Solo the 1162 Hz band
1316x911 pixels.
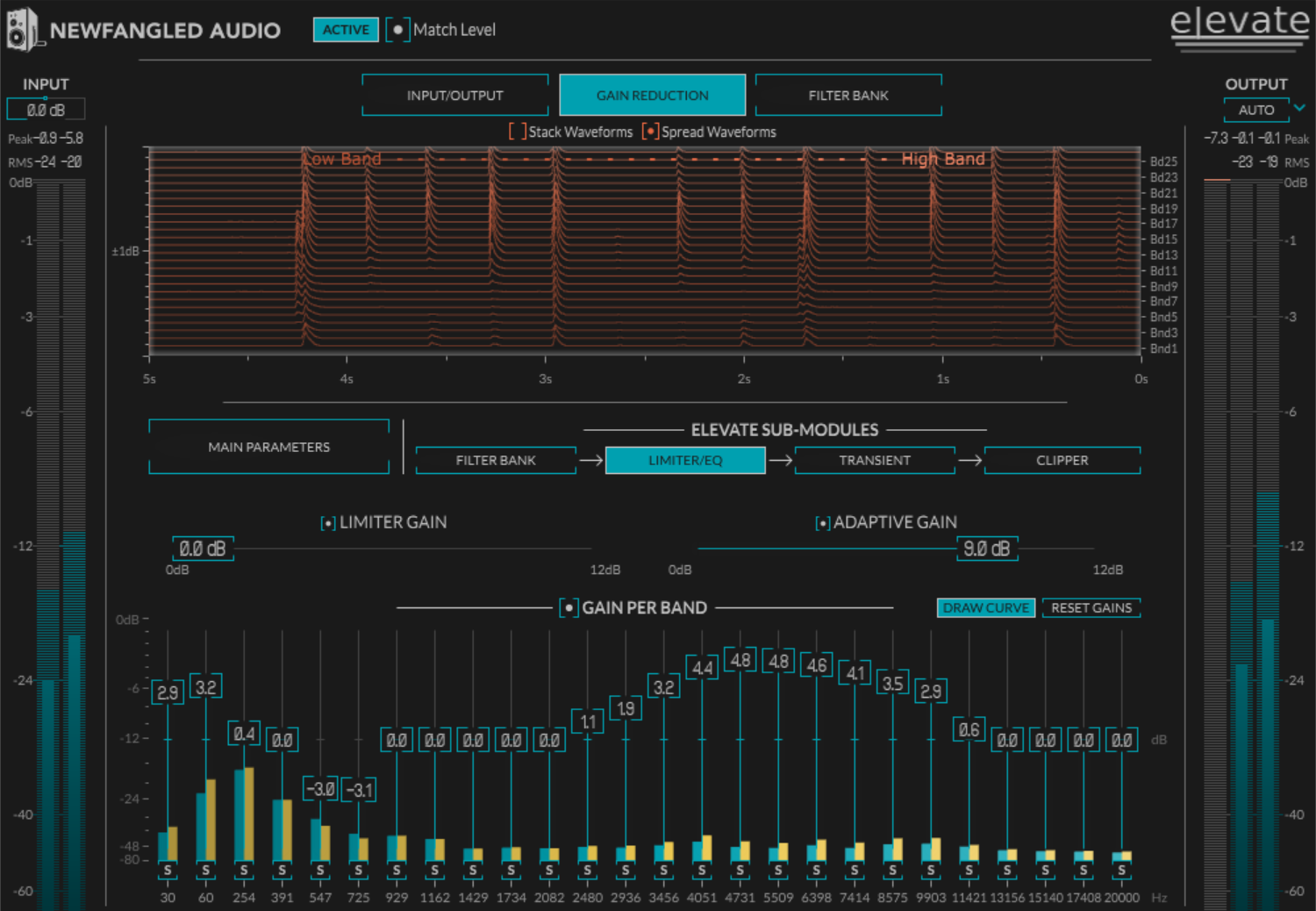point(434,871)
